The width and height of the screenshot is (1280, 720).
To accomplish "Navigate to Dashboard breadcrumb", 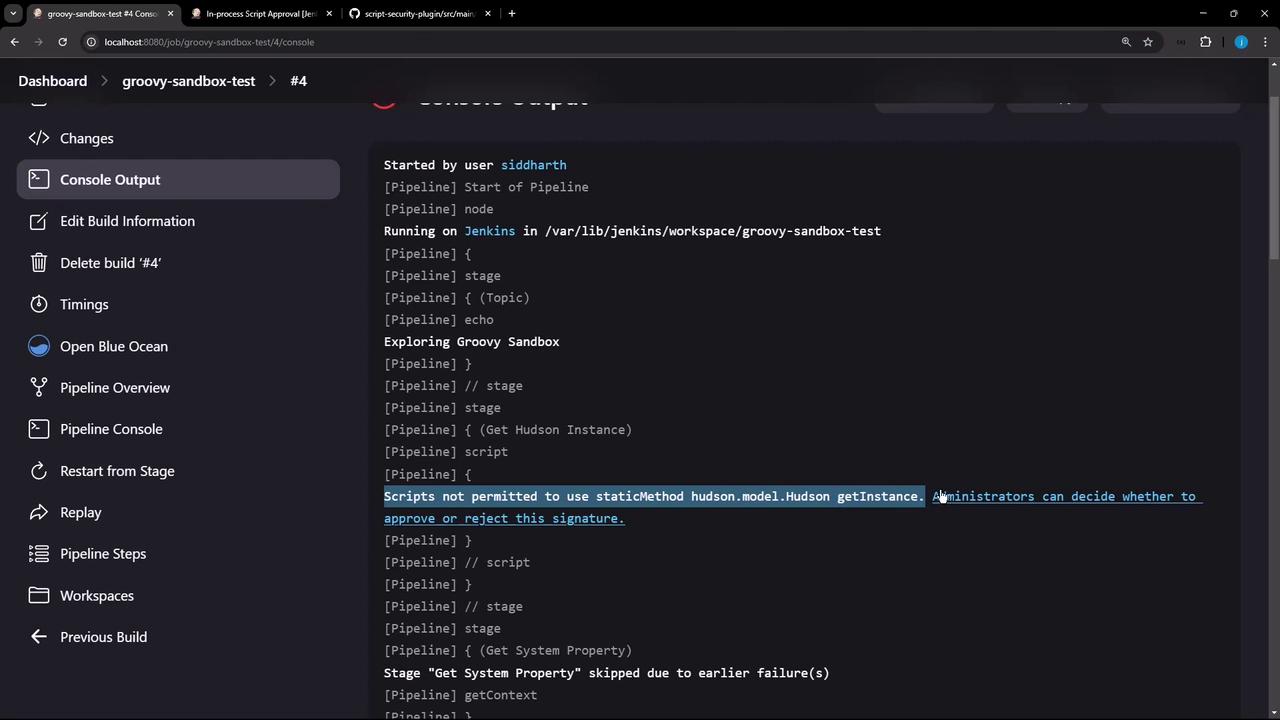I will point(53,81).
